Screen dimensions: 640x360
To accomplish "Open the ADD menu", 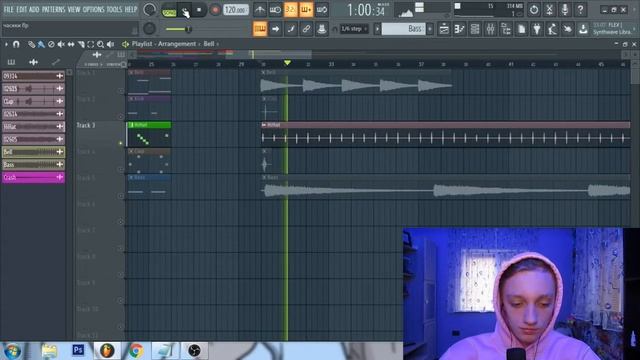I will (34, 9).
